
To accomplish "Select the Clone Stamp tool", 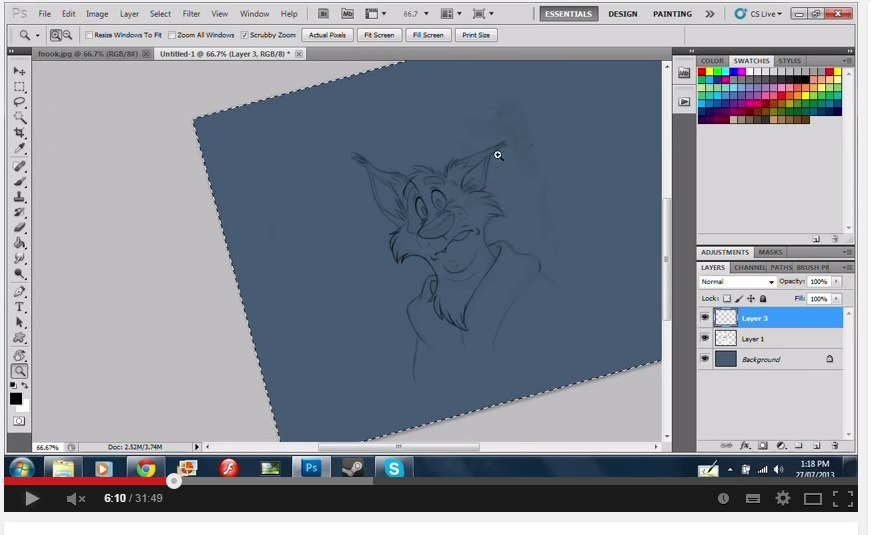I will (x=19, y=197).
